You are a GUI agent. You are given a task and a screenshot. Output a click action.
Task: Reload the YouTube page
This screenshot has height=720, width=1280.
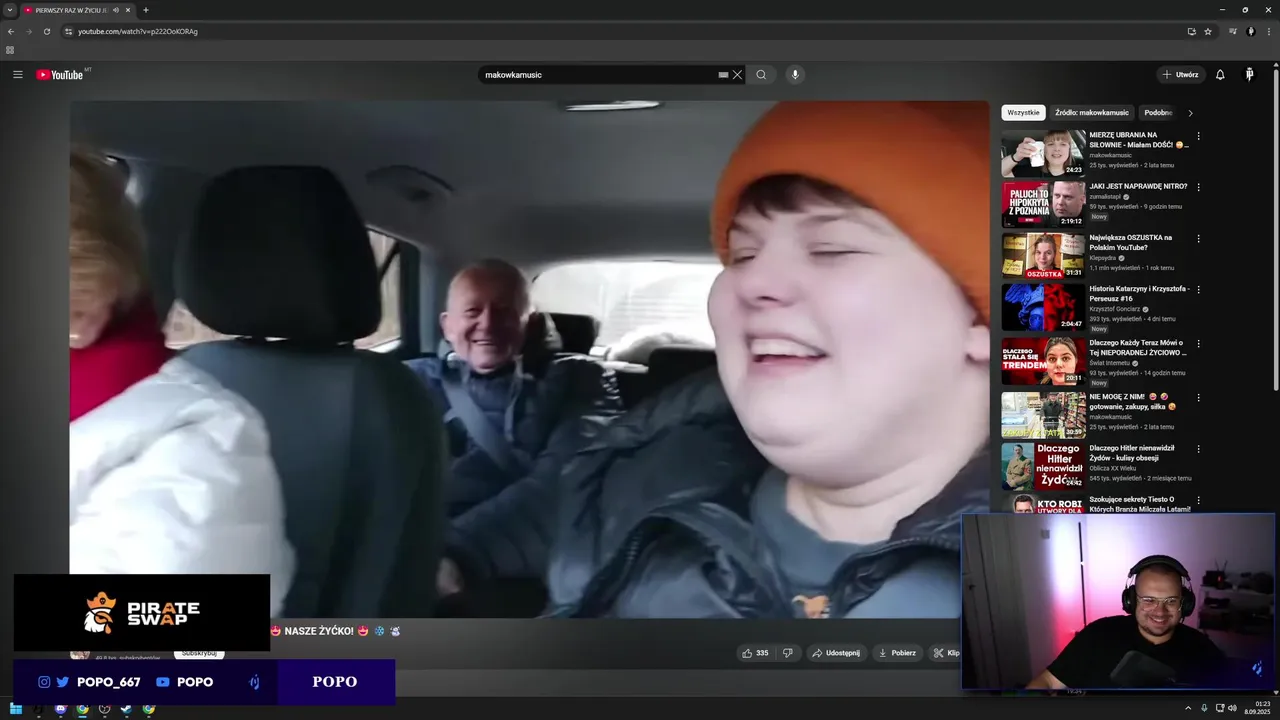tap(46, 31)
